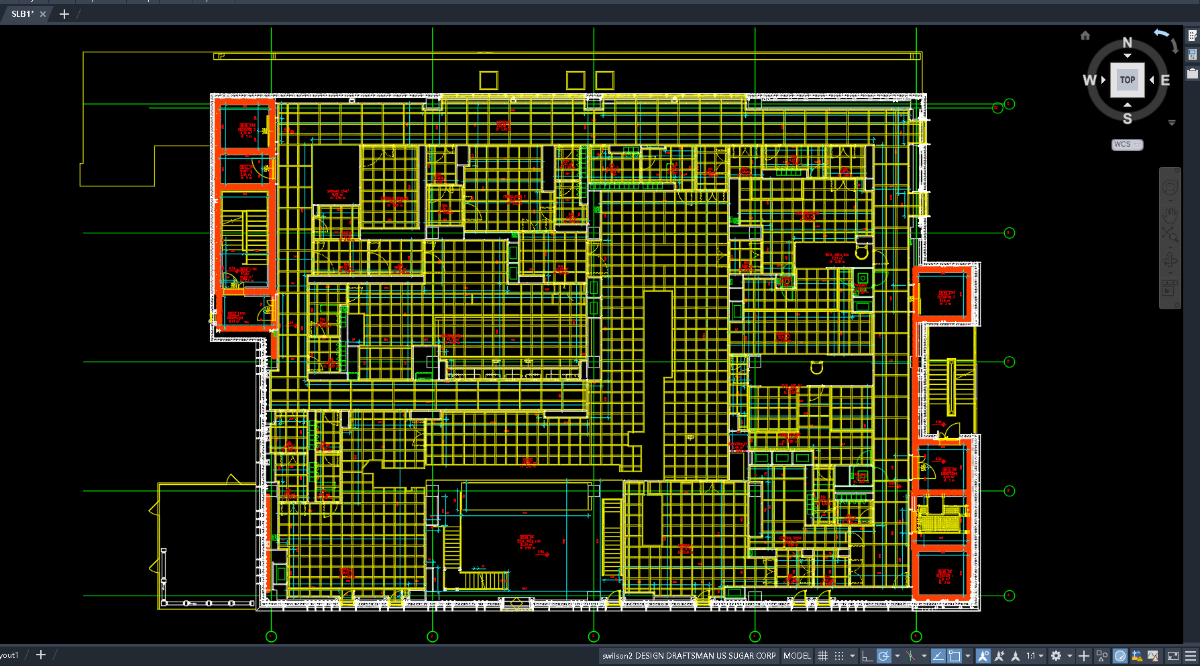Toggle Ortho mode in status bar
The width and height of the screenshot is (1200, 666).
(867, 656)
